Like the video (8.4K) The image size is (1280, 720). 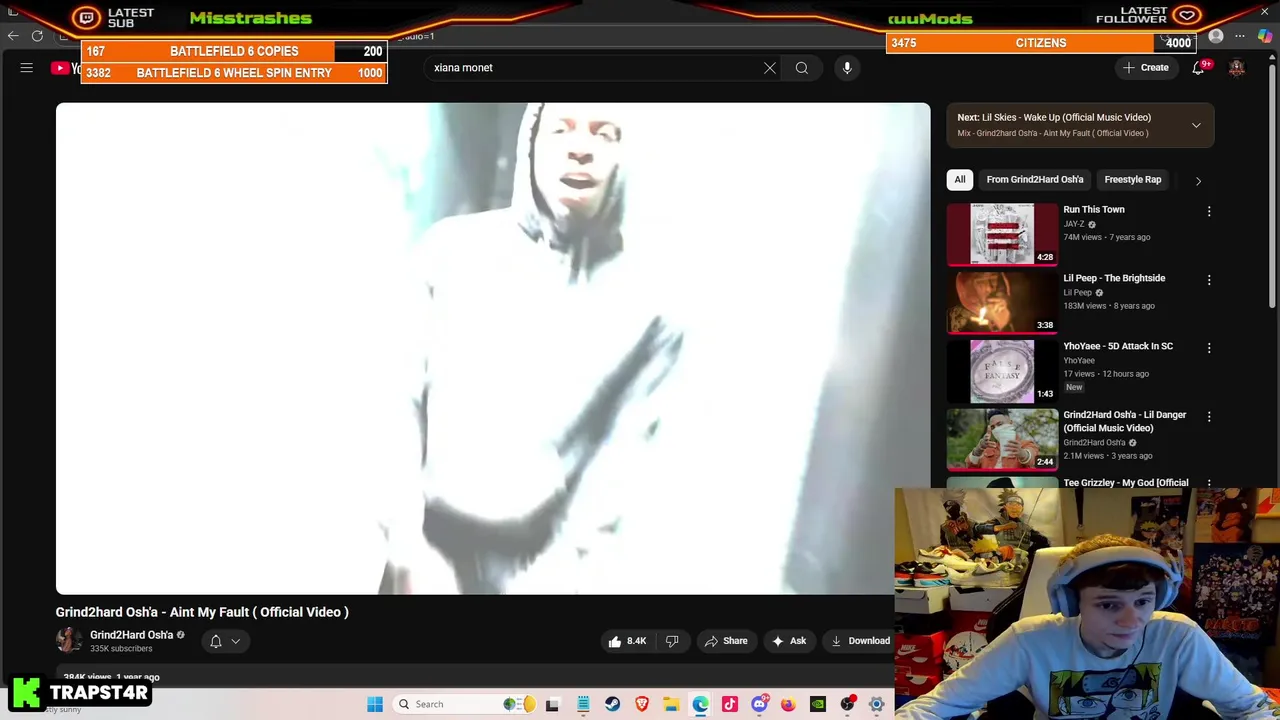626,641
